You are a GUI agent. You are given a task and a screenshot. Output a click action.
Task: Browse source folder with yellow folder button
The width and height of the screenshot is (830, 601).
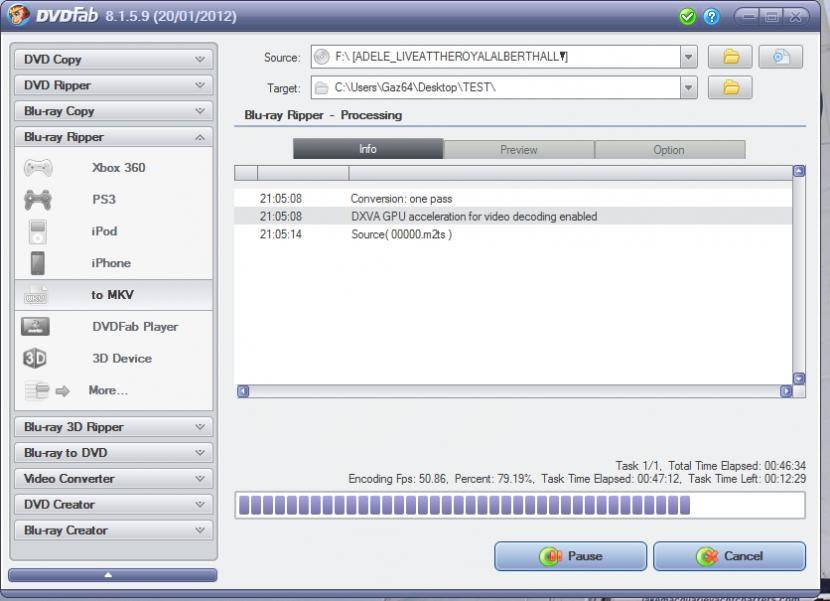click(730, 57)
